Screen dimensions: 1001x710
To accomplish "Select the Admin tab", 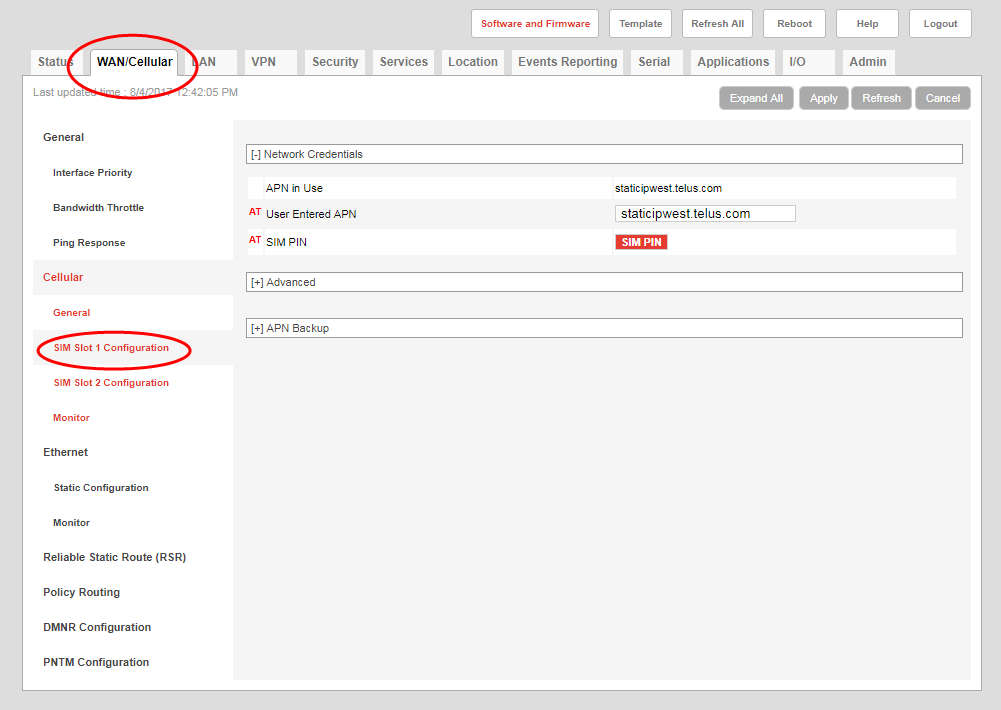I will tap(867, 62).
